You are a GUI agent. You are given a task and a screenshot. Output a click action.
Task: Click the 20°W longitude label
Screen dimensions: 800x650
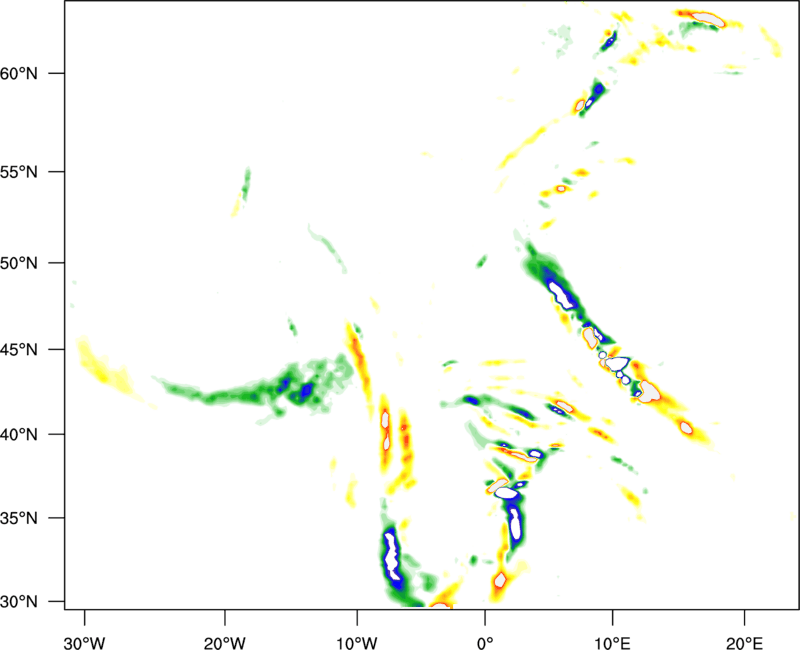(x=225, y=643)
